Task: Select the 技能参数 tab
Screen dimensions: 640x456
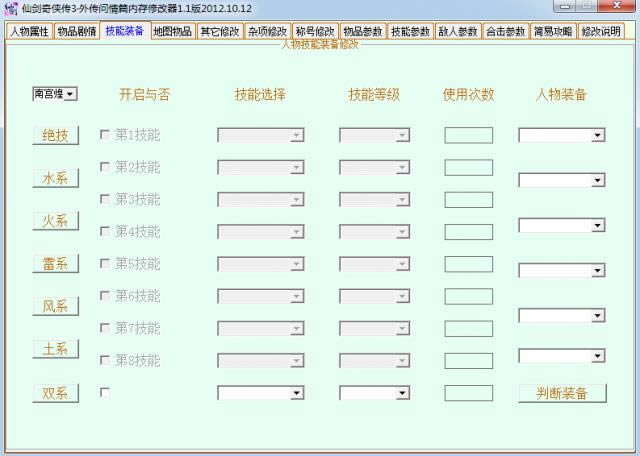Action: (x=410, y=31)
